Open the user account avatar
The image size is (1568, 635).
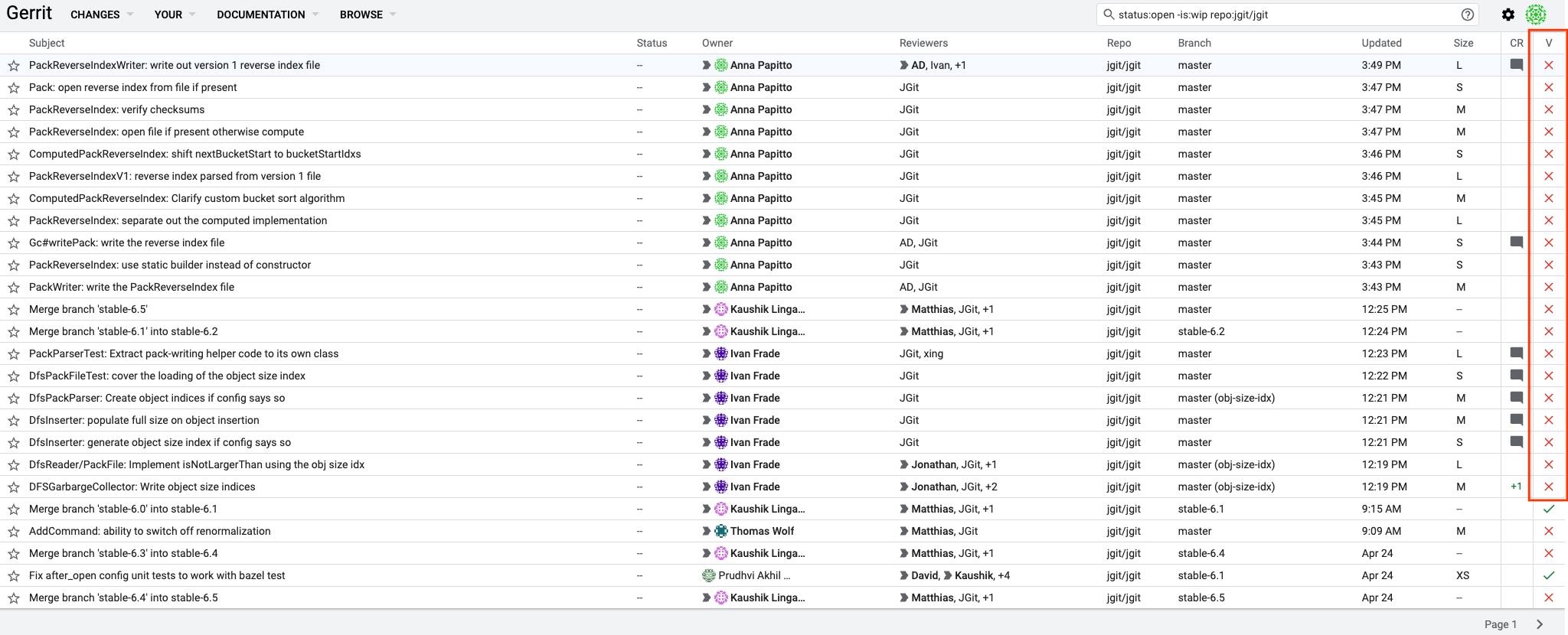coord(1536,15)
